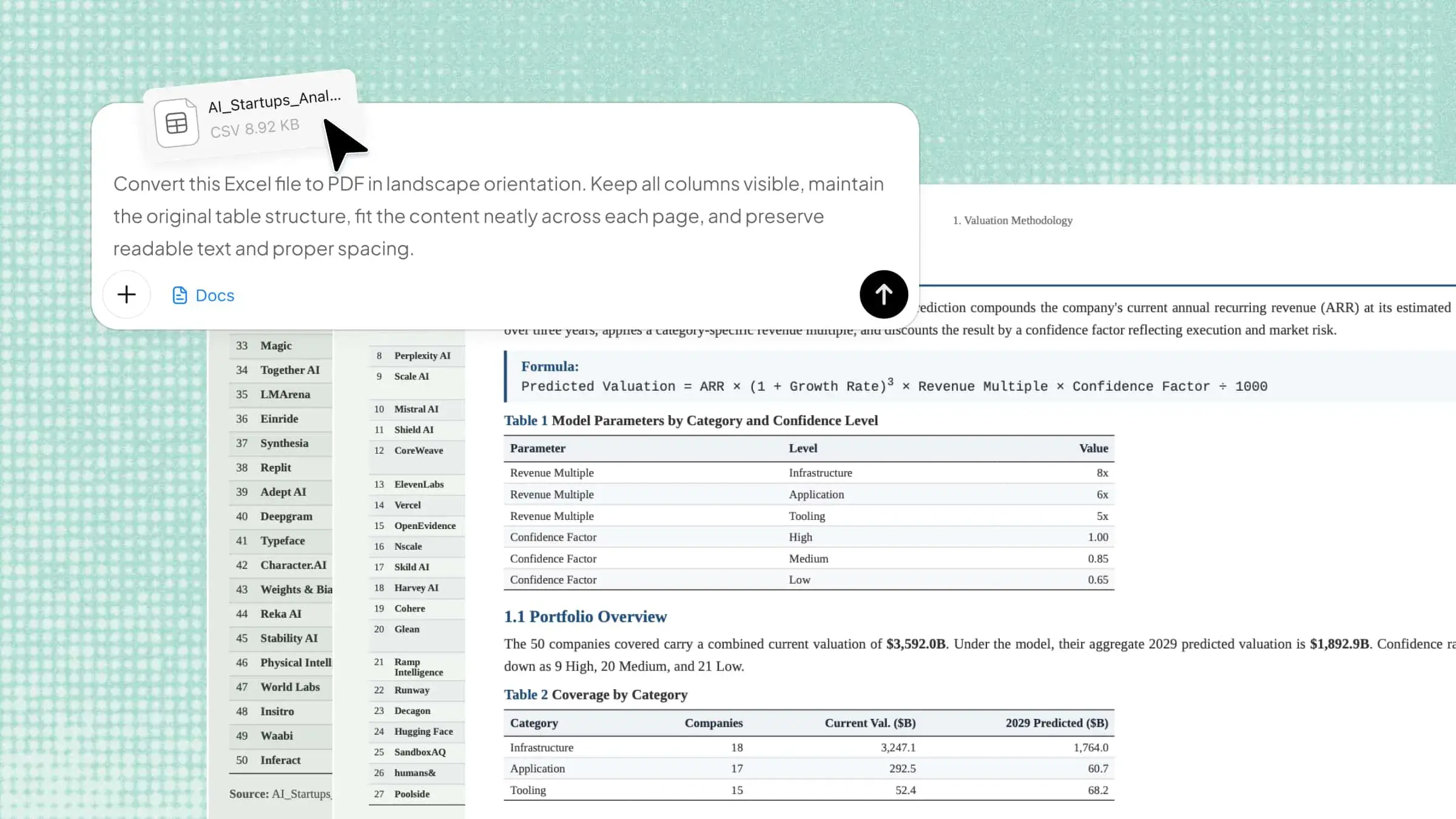1456x819 pixels.
Task: Click row 47 'World Labs'
Action: (281, 687)
